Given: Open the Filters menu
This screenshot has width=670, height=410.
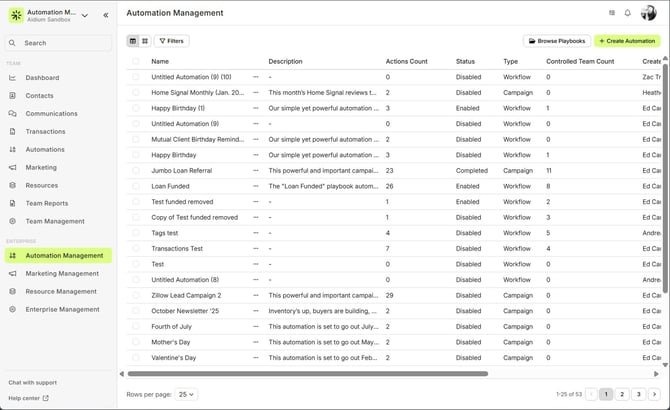Looking at the screenshot, I should click(x=171, y=41).
